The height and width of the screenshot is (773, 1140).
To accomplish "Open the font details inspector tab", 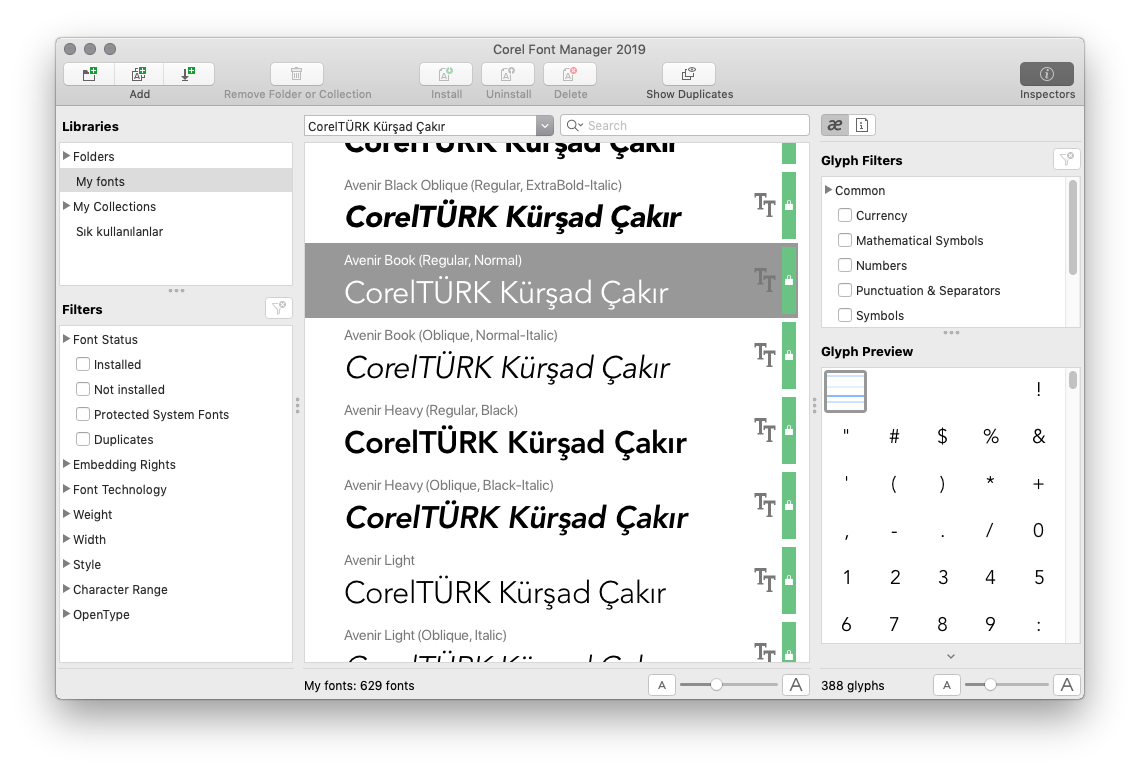I will [861, 124].
